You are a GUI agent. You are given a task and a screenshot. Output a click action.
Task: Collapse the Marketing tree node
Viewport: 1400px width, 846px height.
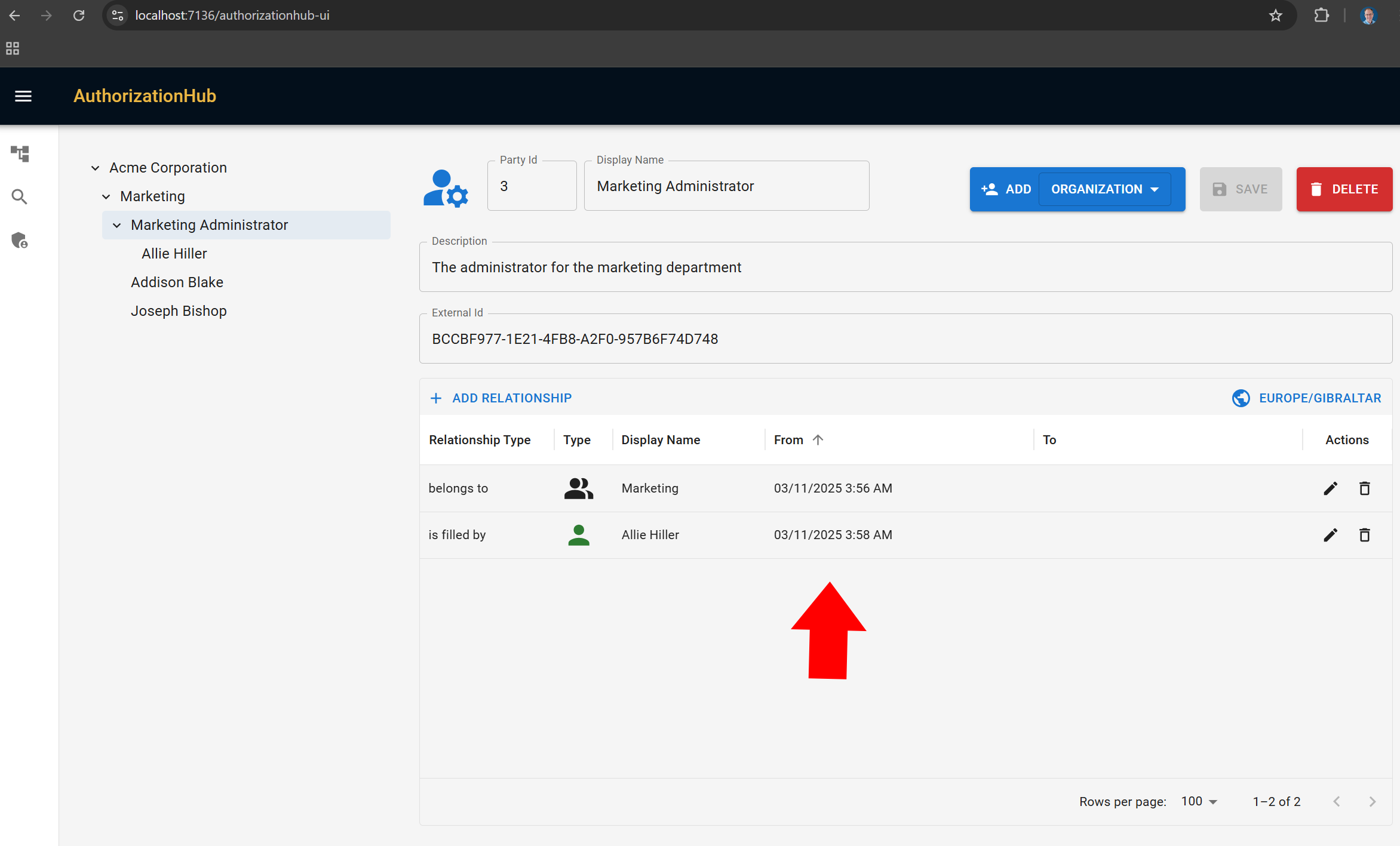coord(106,196)
